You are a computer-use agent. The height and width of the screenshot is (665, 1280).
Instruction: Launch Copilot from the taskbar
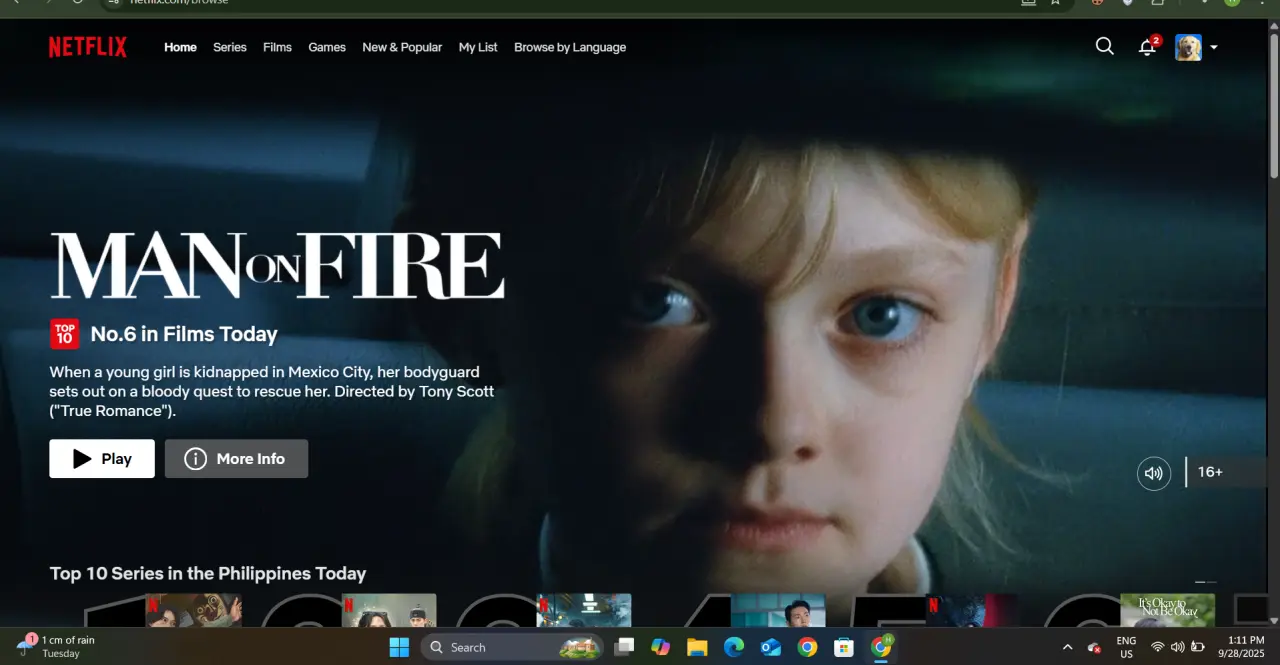point(660,647)
